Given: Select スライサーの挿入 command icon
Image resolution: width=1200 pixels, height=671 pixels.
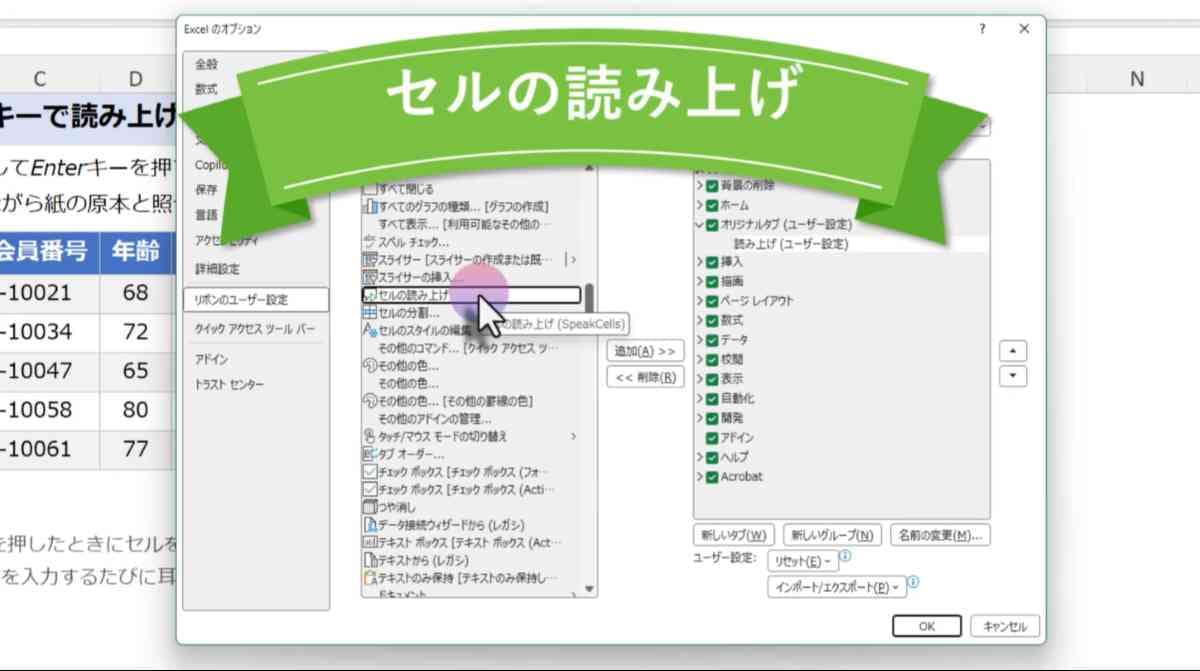Looking at the screenshot, I should pyautogui.click(x=369, y=277).
